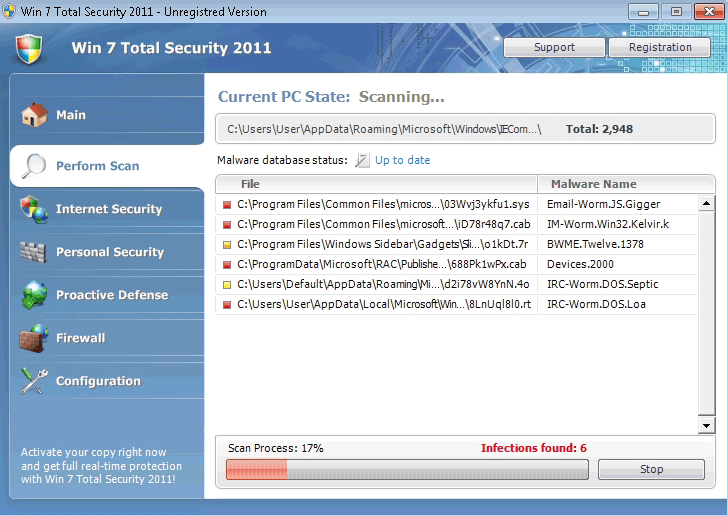Select the IRC-Worm.DOS.Septic infection row
Viewport: 728px width, 516px height.
coord(455,284)
